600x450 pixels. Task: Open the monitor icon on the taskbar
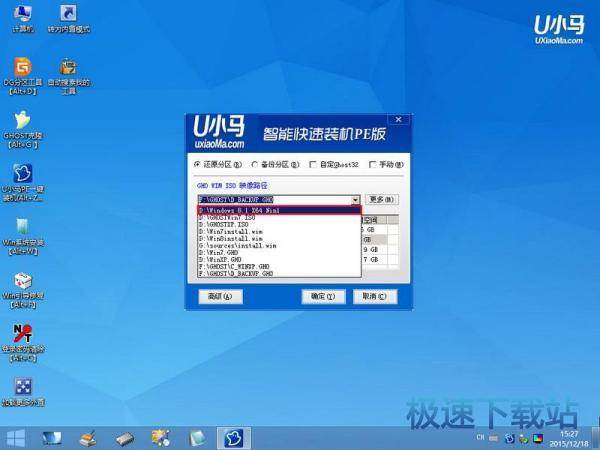pyautogui.click(x=52, y=439)
